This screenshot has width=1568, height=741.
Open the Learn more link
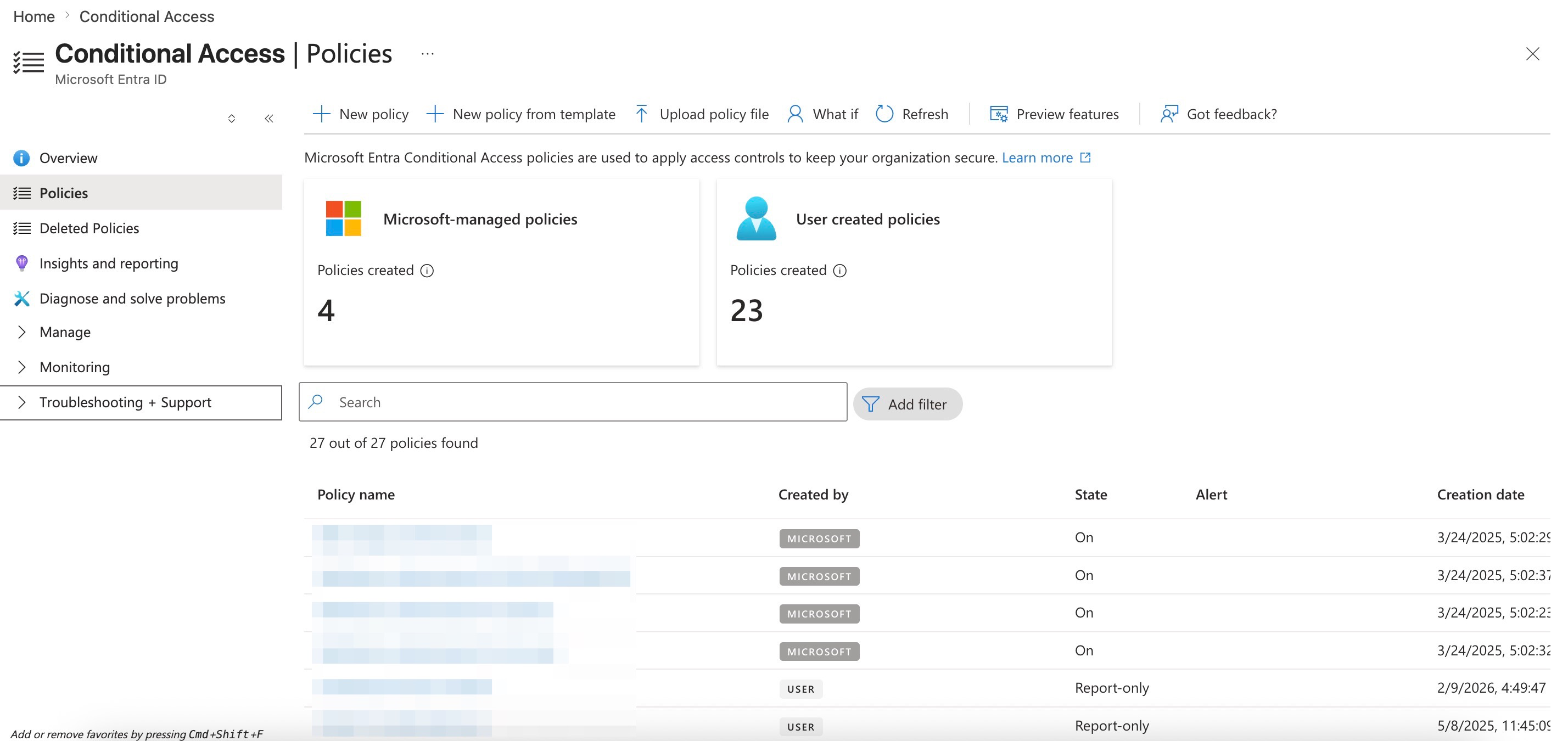[1037, 158]
